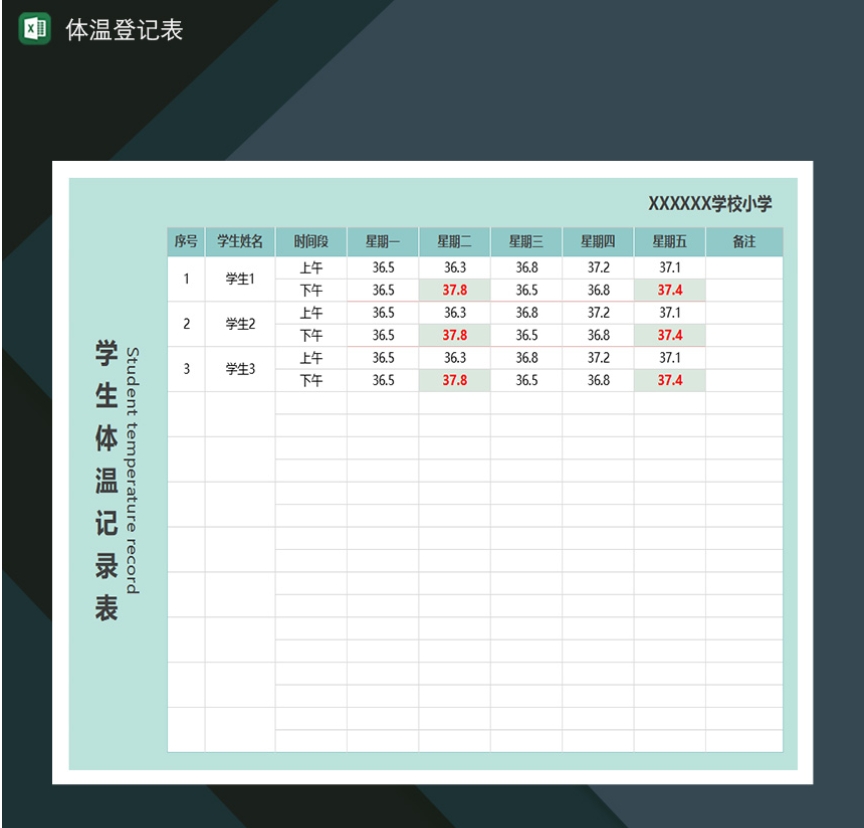Select 学生1 afternoon red 37.4 value

pos(669,290)
